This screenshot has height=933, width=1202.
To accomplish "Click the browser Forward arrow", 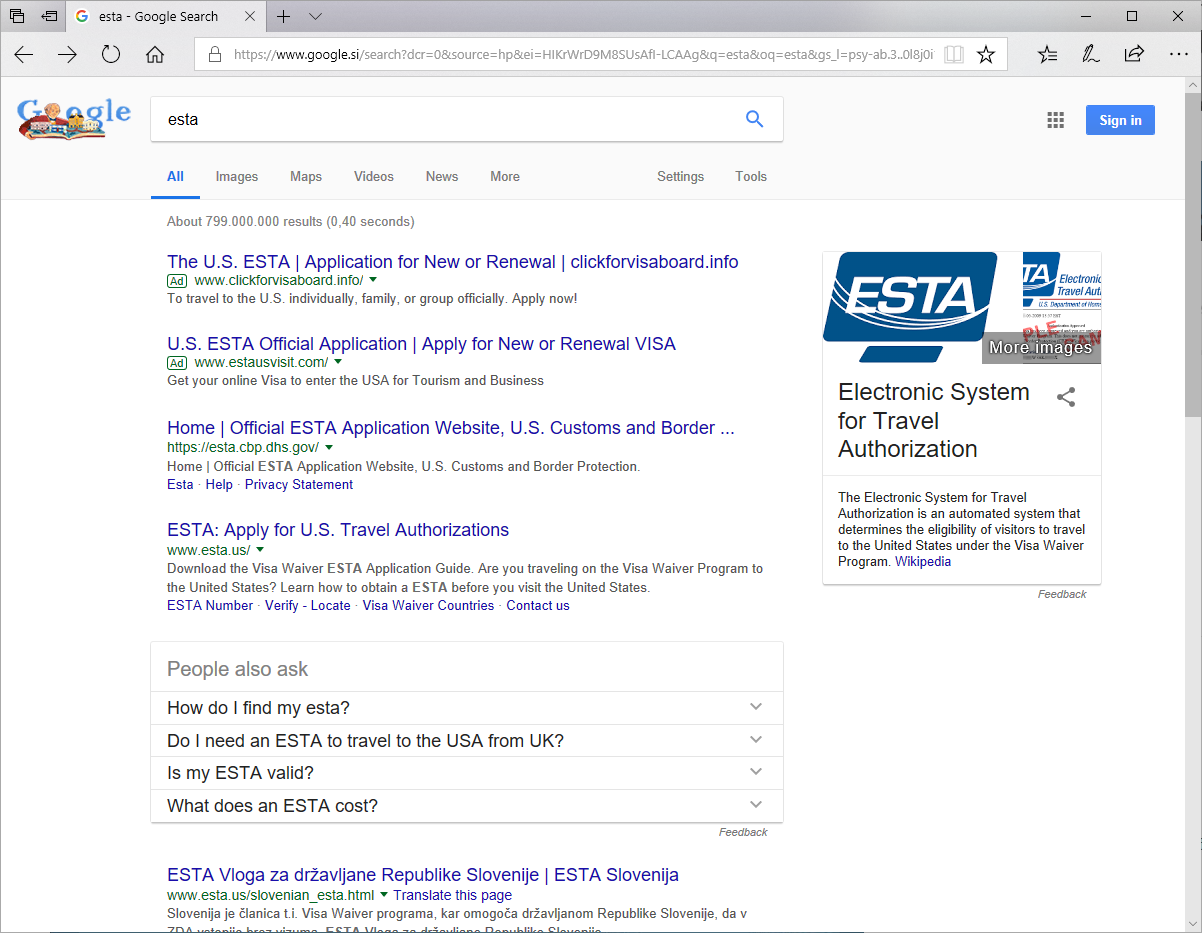I will [67, 55].
